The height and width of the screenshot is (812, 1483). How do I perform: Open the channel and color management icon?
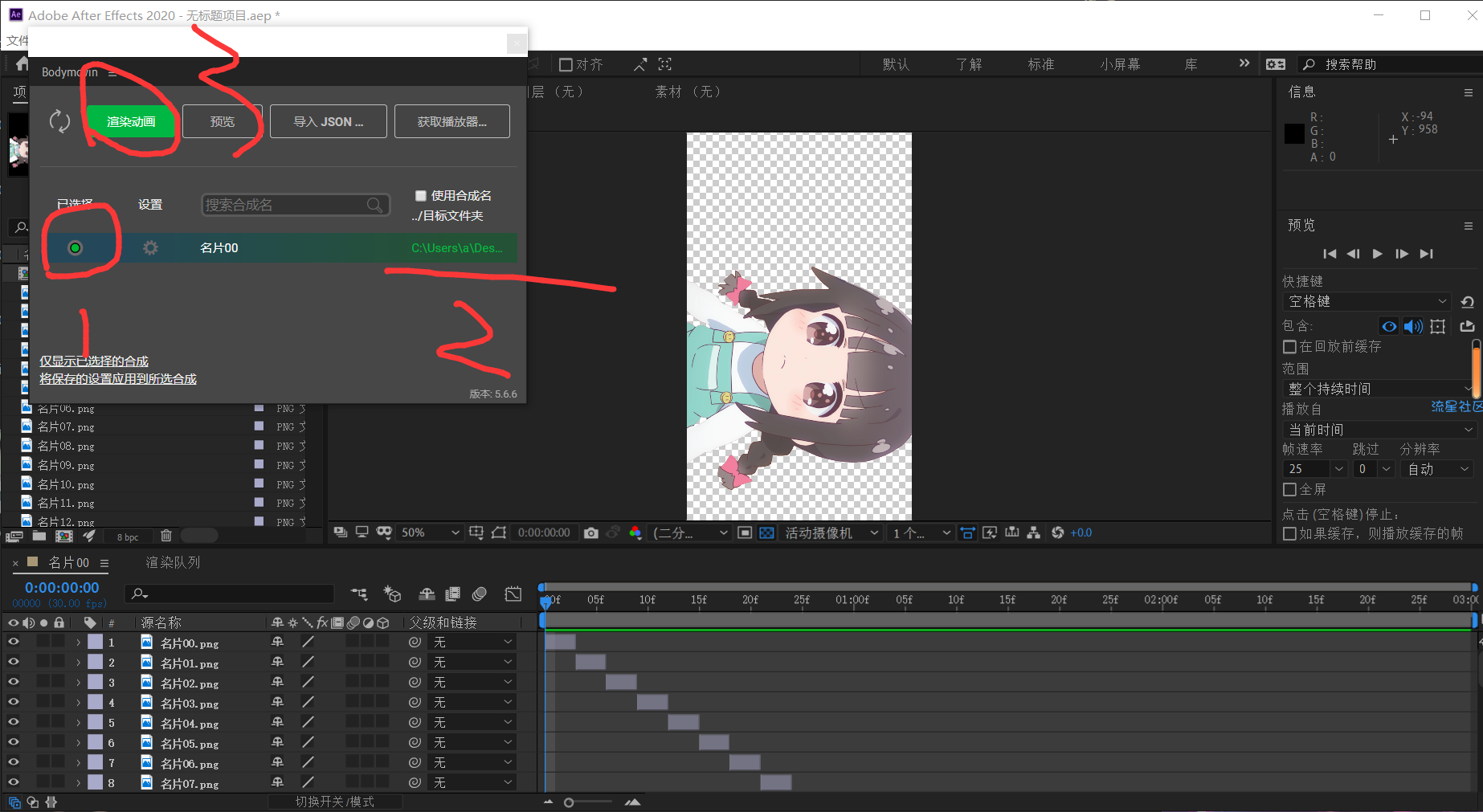[x=635, y=532]
